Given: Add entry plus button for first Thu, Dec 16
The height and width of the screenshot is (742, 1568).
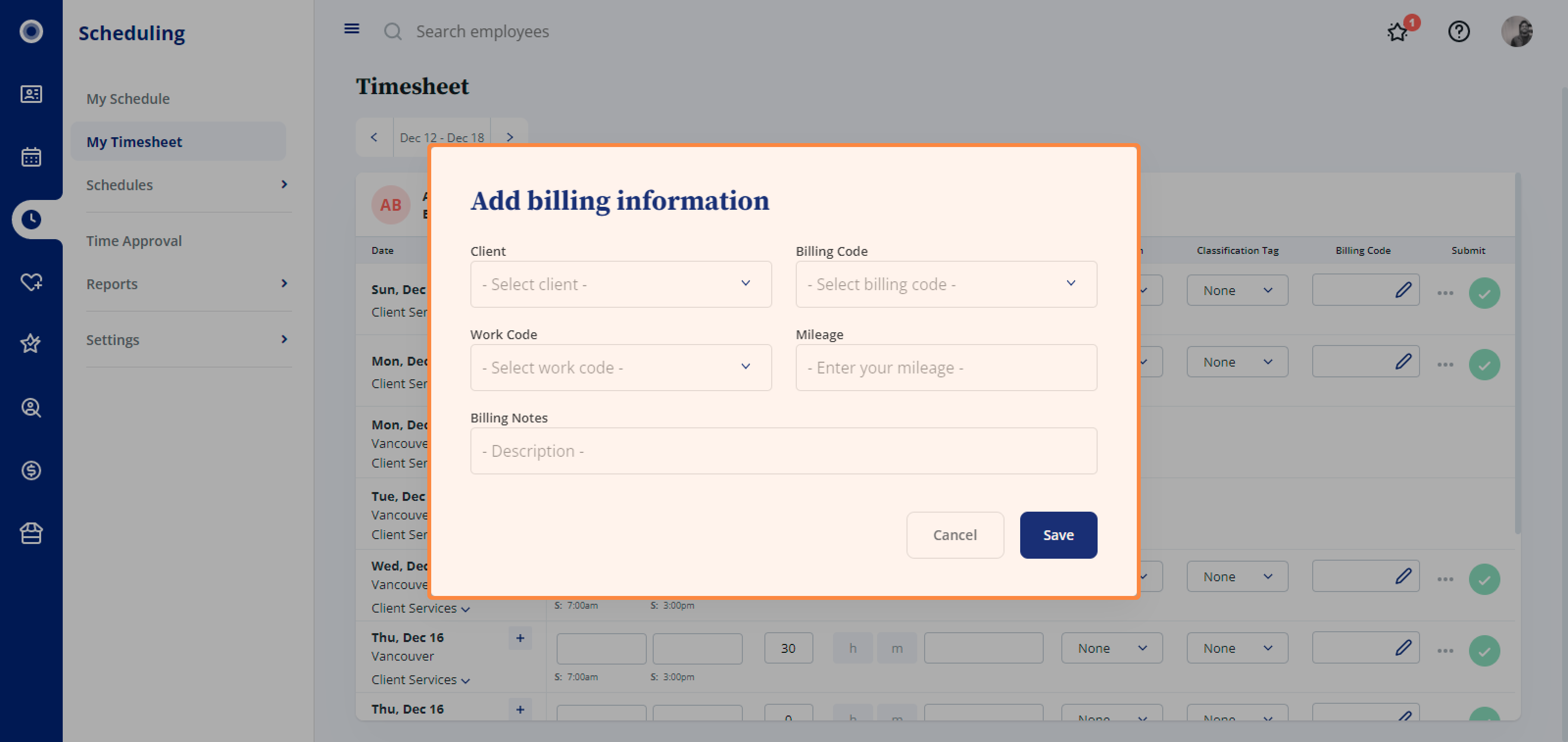Looking at the screenshot, I should (520, 638).
